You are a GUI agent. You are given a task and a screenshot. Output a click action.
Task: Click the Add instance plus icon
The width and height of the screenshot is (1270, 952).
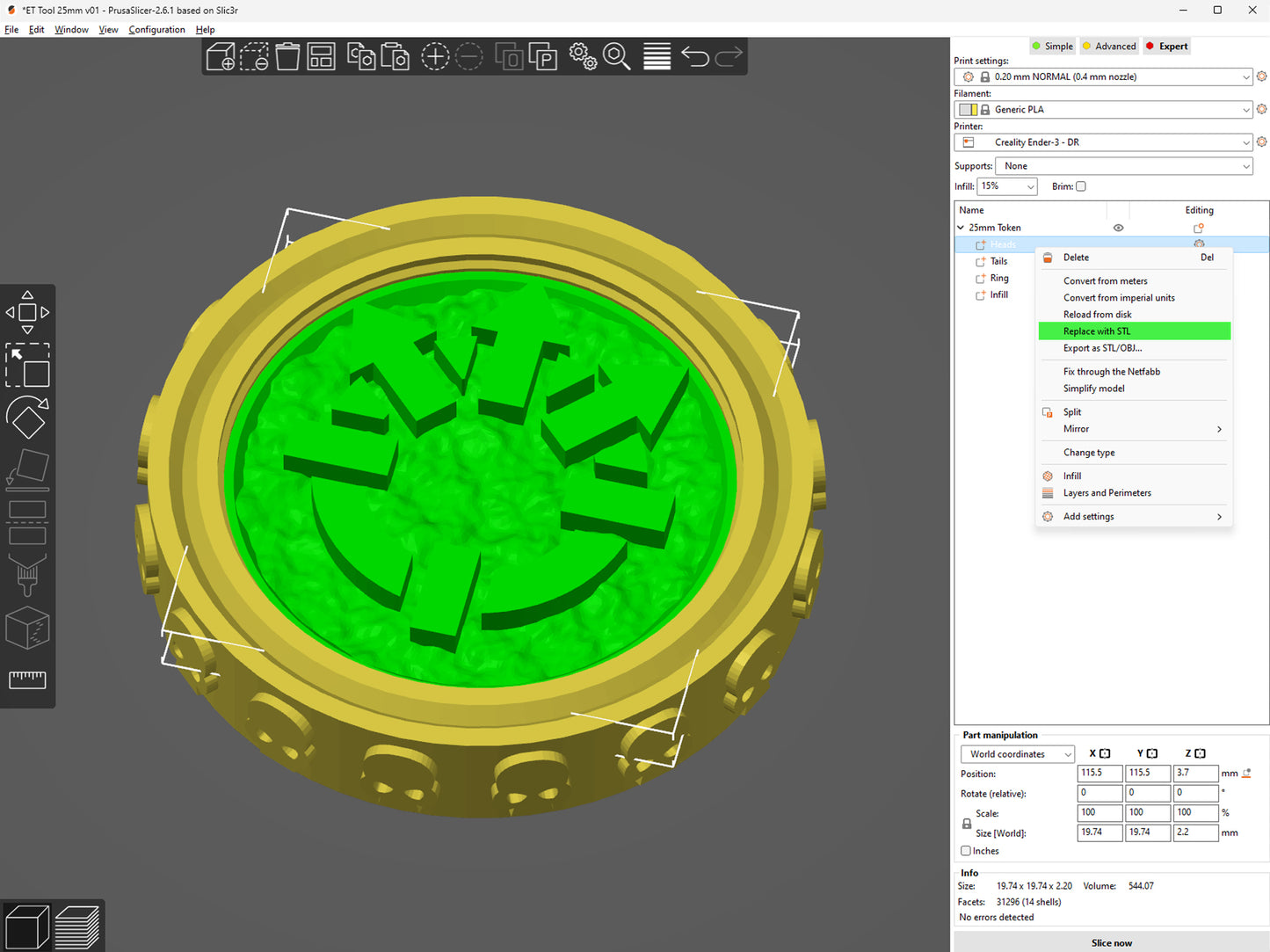coord(435,56)
